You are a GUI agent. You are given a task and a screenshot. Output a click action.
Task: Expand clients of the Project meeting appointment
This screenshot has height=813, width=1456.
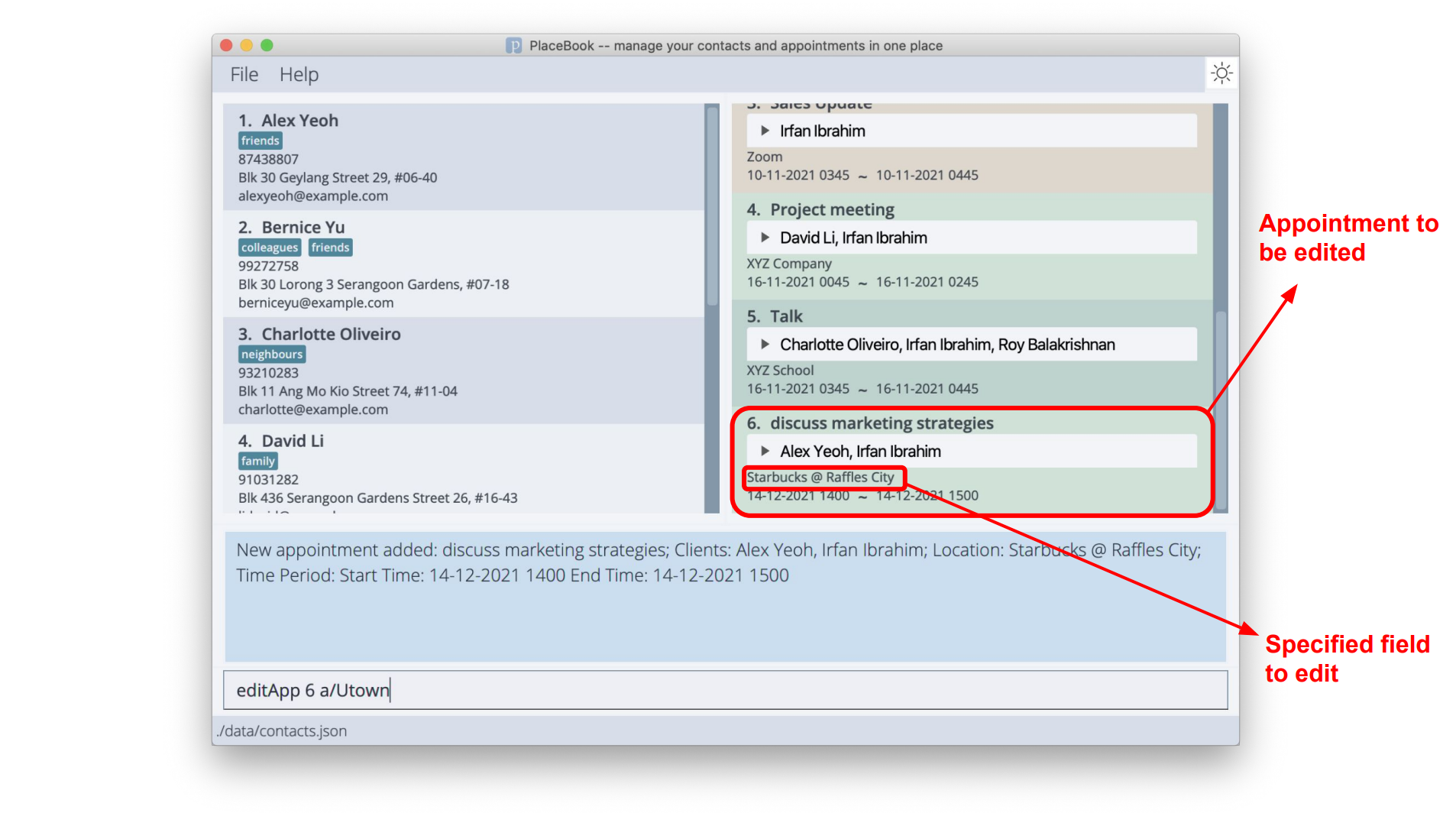coord(765,238)
